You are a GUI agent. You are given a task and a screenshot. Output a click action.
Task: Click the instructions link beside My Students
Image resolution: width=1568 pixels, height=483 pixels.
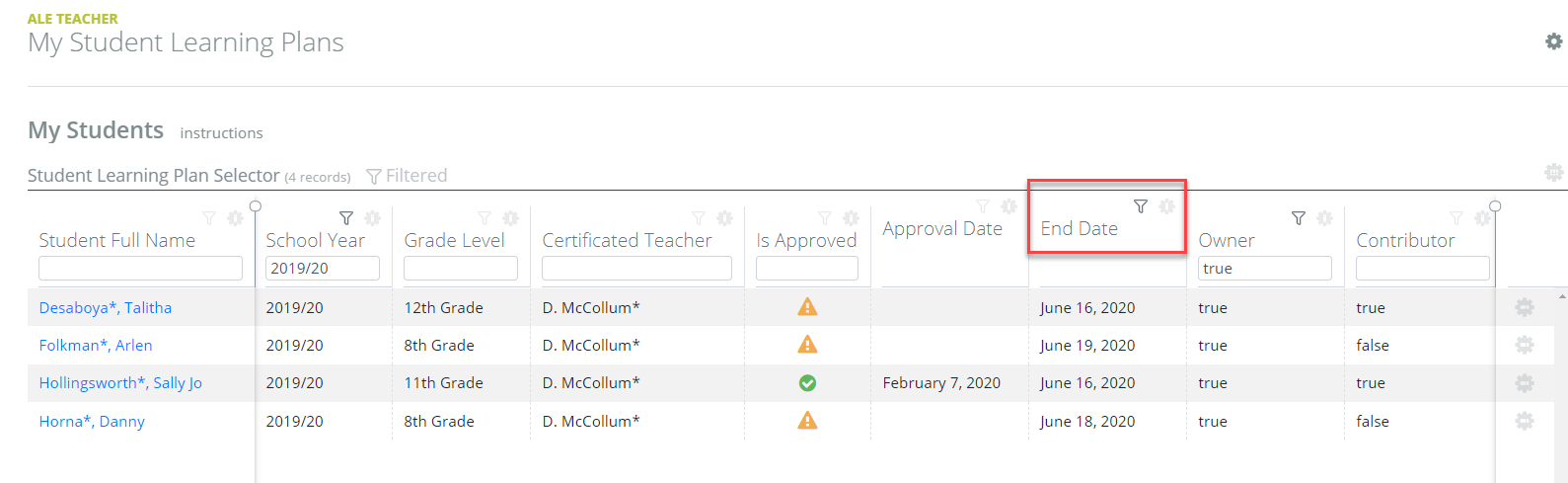221,133
